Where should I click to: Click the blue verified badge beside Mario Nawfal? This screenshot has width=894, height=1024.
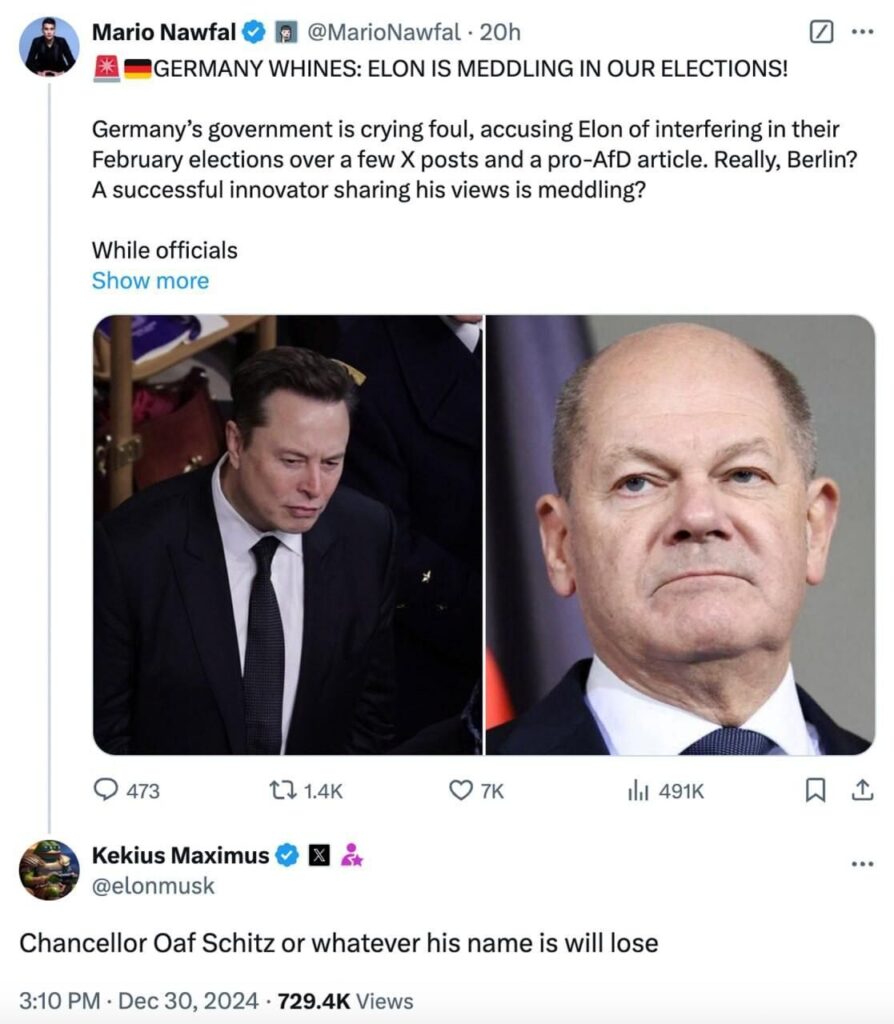point(255,32)
